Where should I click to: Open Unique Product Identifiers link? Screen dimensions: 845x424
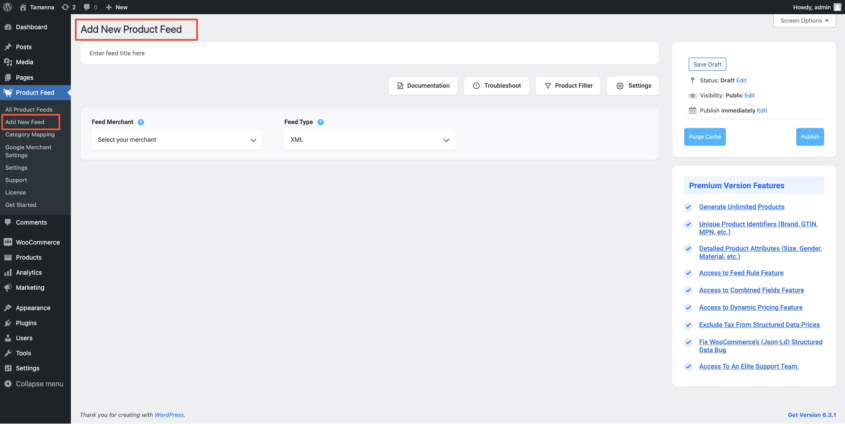[758, 228]
